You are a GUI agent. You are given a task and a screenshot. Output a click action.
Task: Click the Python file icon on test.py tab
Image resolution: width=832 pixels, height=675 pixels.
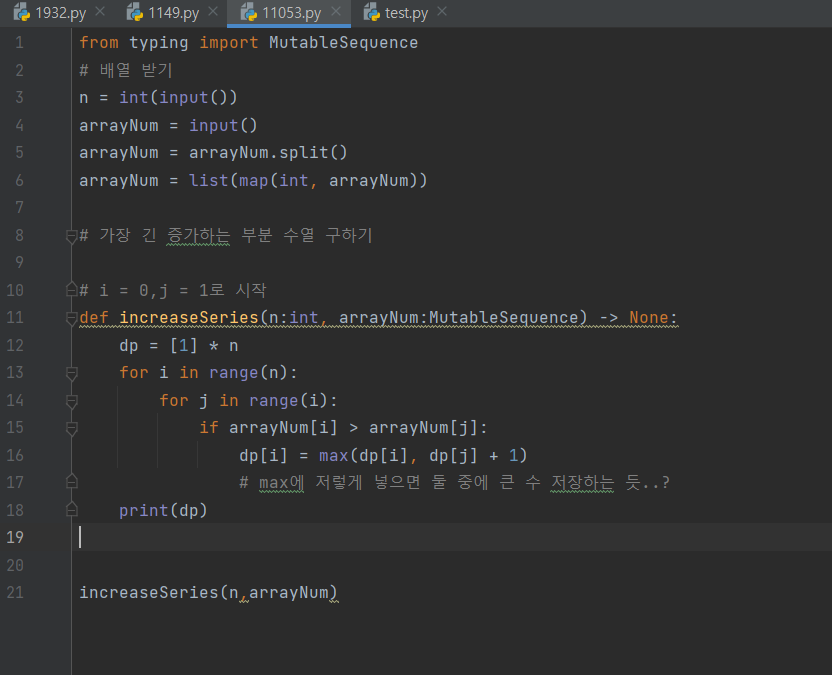(371, 12)
